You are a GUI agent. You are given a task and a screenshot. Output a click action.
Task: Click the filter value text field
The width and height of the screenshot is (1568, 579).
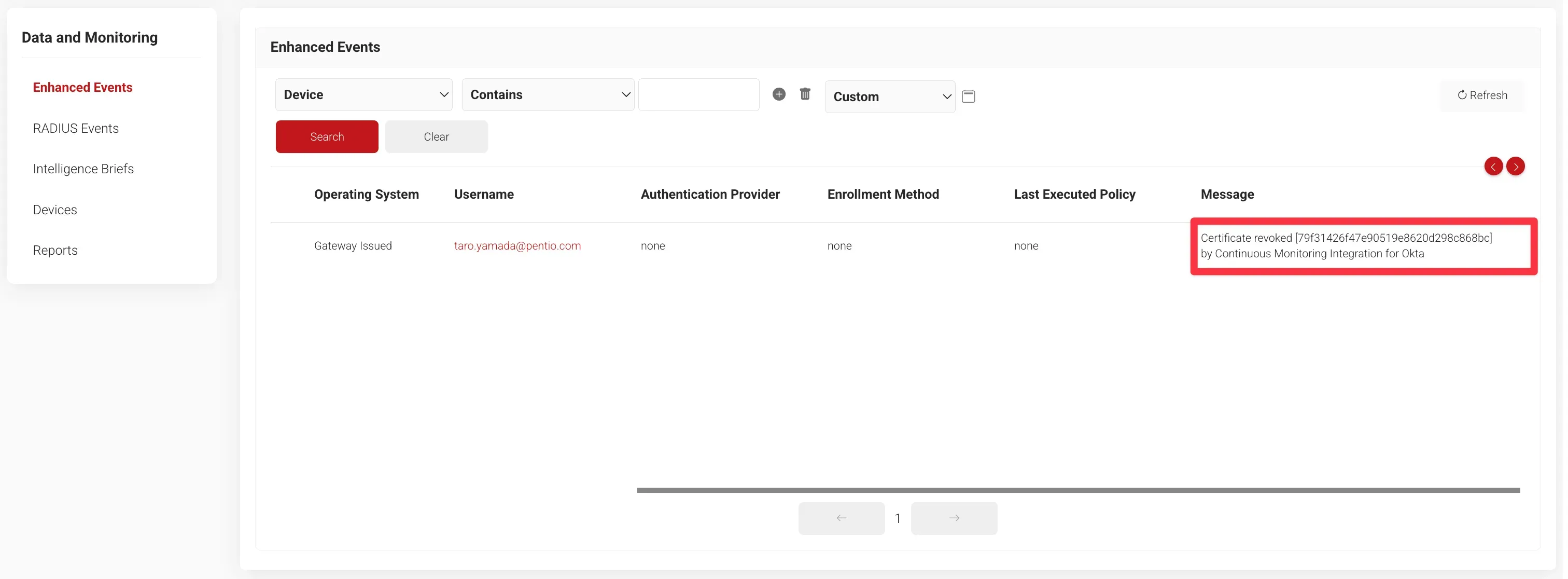tap(698, 95)
